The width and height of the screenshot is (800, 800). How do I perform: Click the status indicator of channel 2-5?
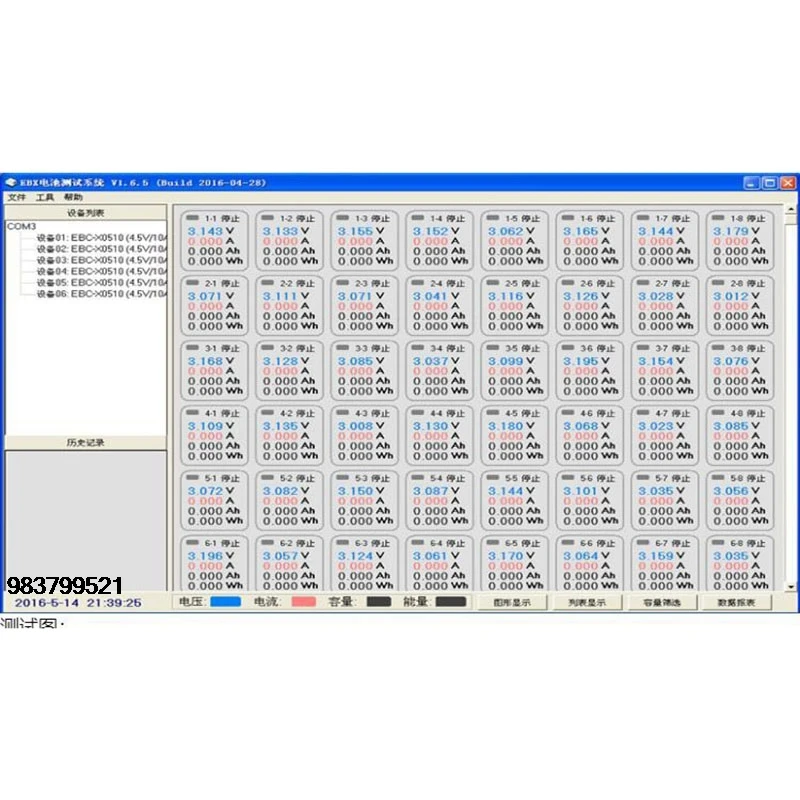point(493,283)
